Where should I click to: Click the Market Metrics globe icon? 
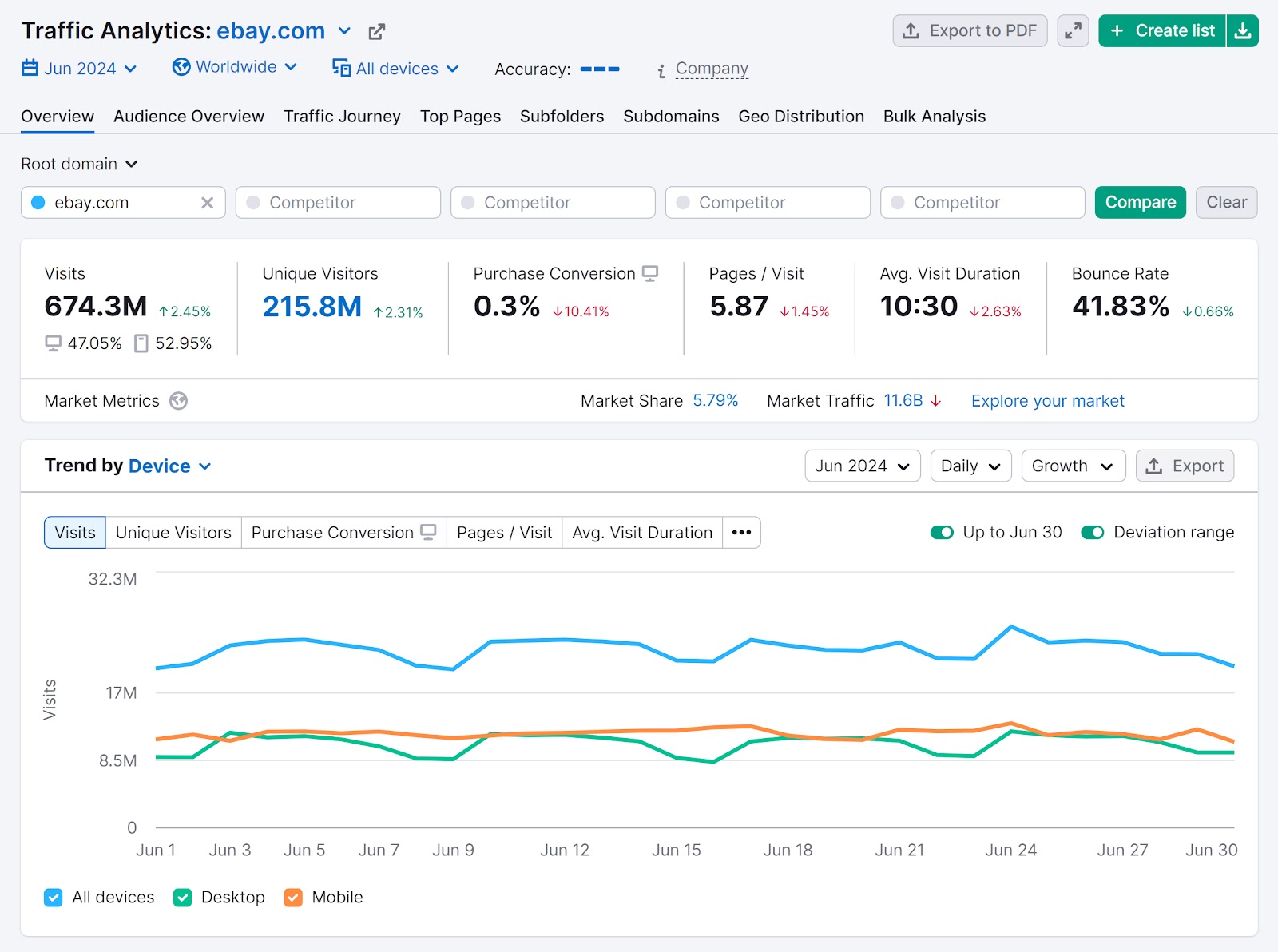pyautogui.click(x=179, y=401)
